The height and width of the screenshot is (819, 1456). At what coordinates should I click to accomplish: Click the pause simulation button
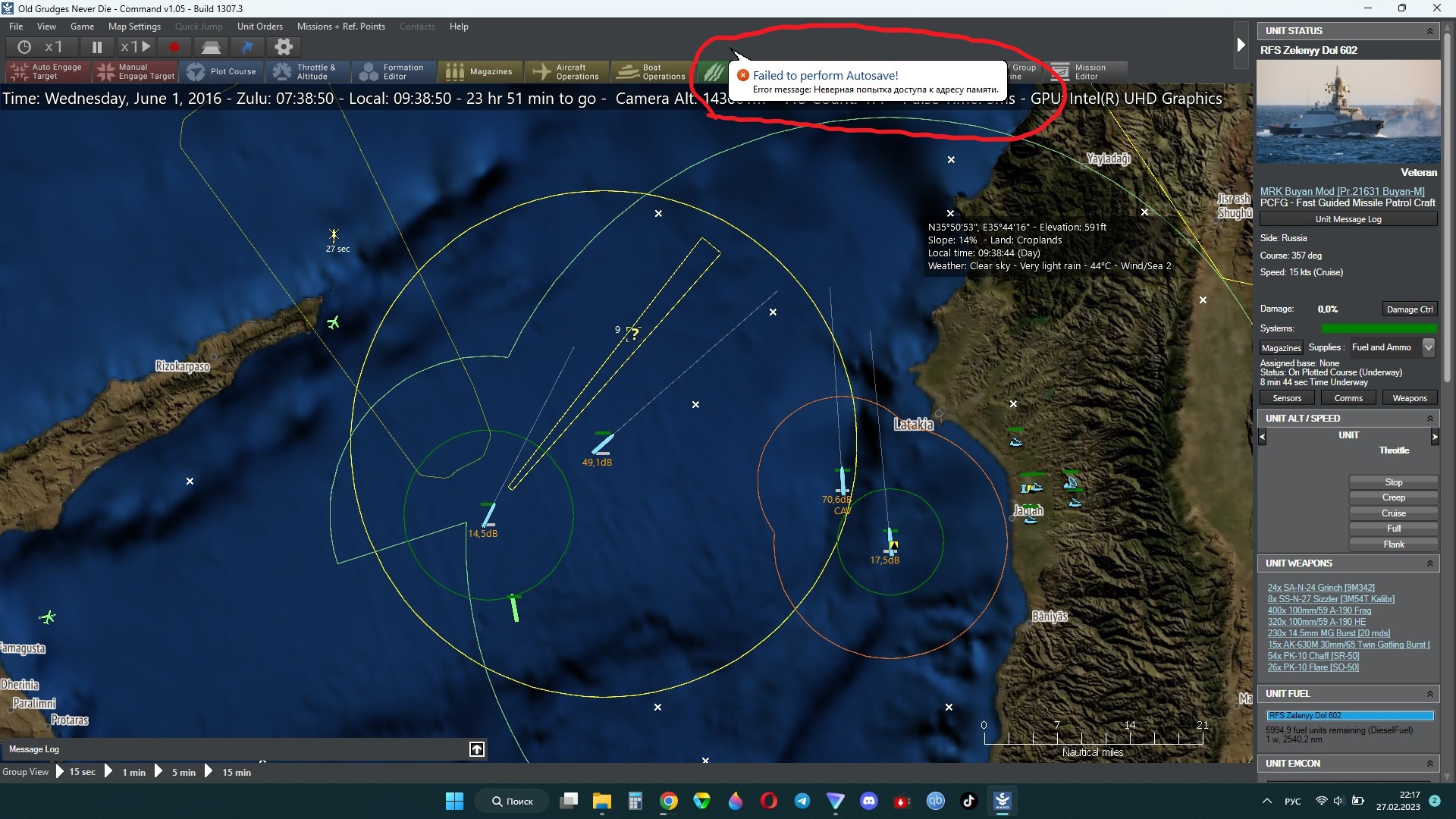tap(97, 47)
